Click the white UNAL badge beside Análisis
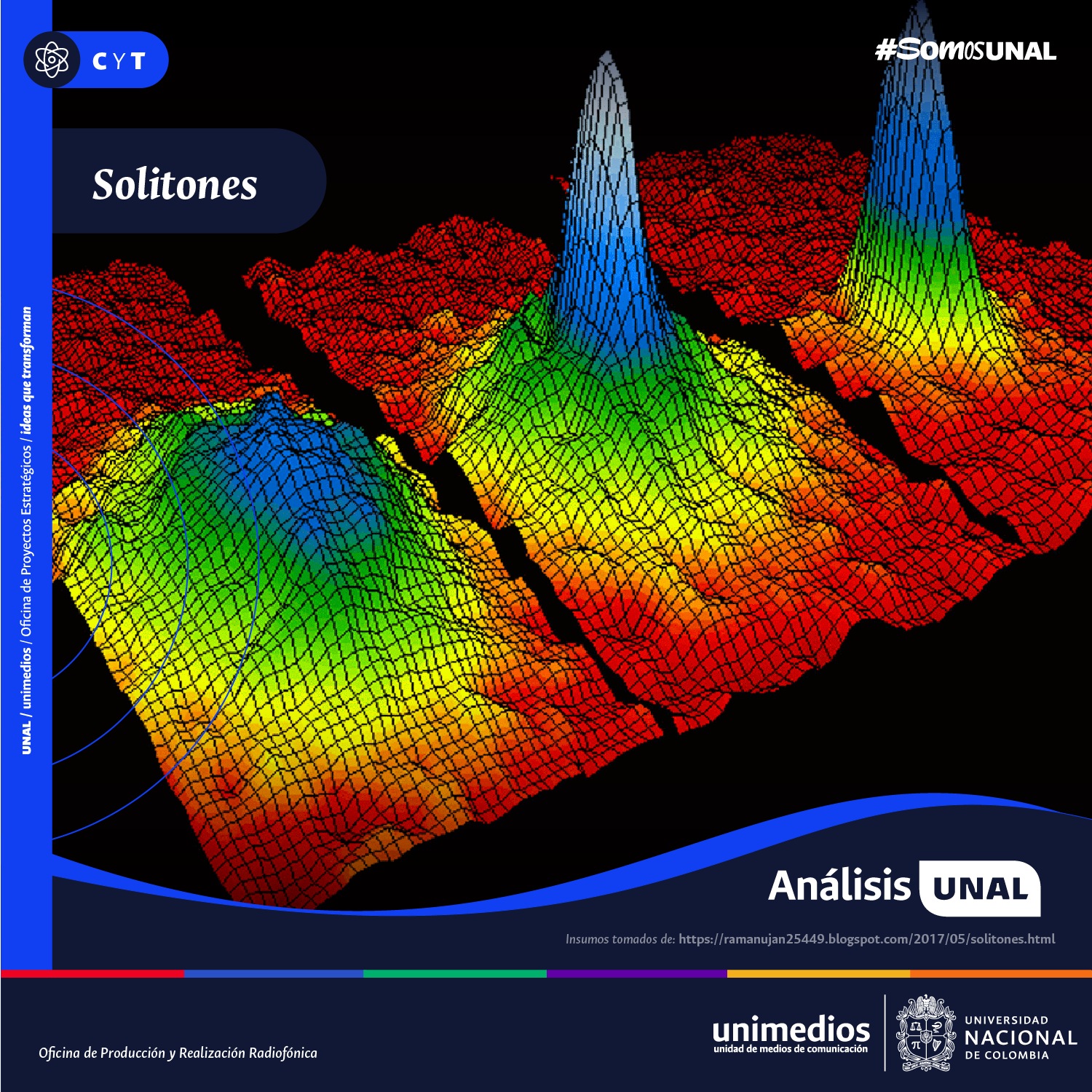This screenshot has height=1092, width=1092. [980, 888]
